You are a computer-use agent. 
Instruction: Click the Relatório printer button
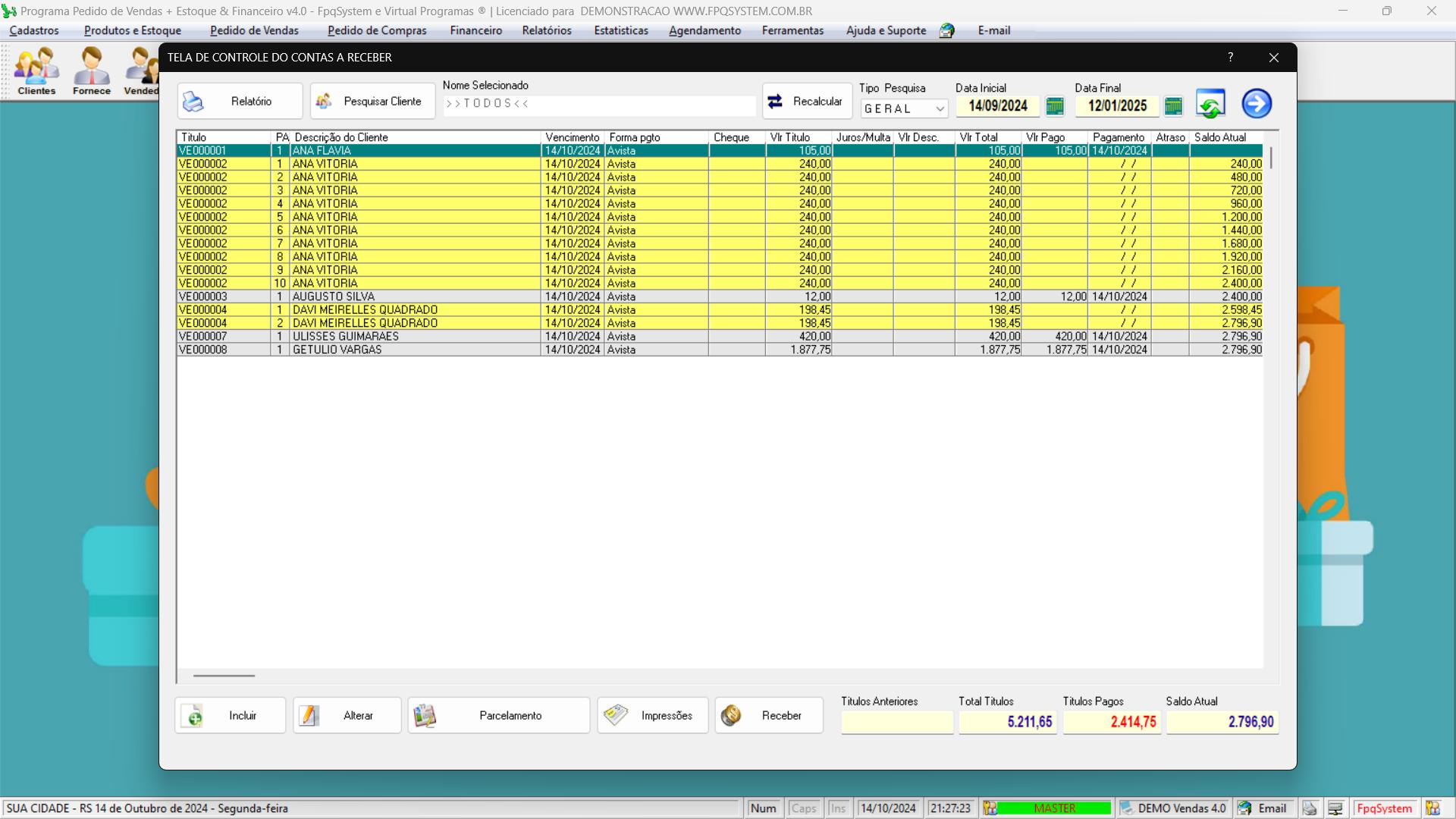pos(240,101)
